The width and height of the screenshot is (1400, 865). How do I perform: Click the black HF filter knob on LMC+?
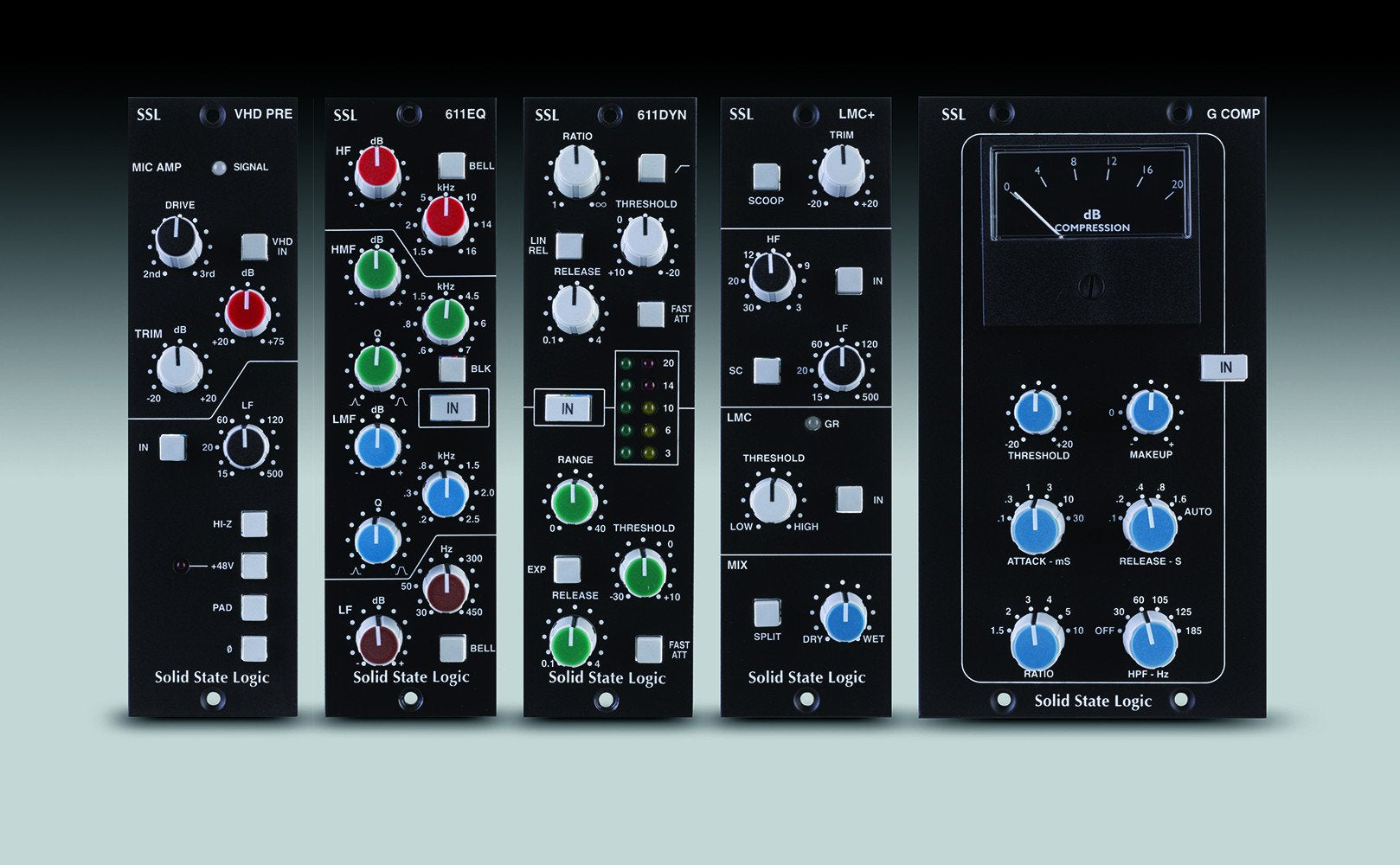[772, 275]
